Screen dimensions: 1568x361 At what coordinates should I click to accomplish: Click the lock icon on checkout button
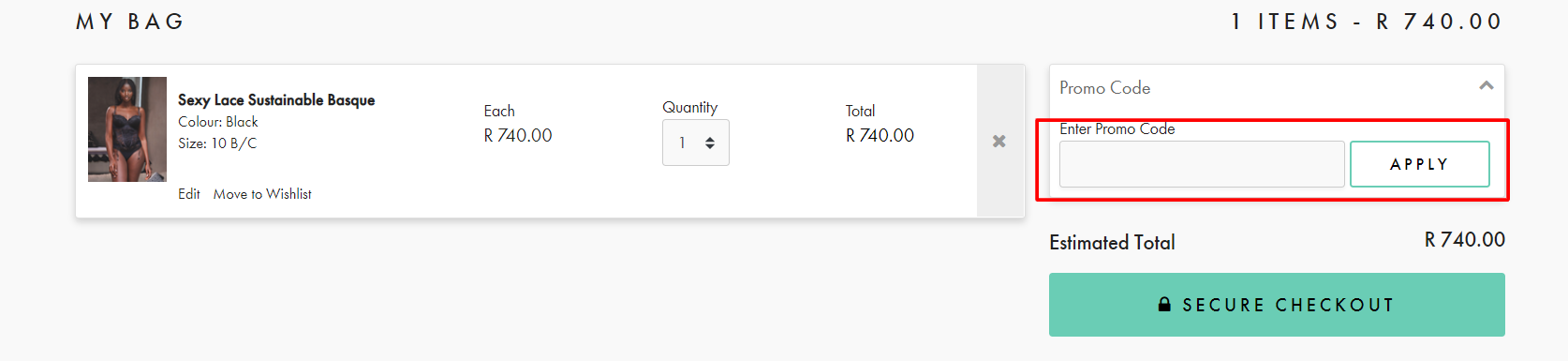1164,304
